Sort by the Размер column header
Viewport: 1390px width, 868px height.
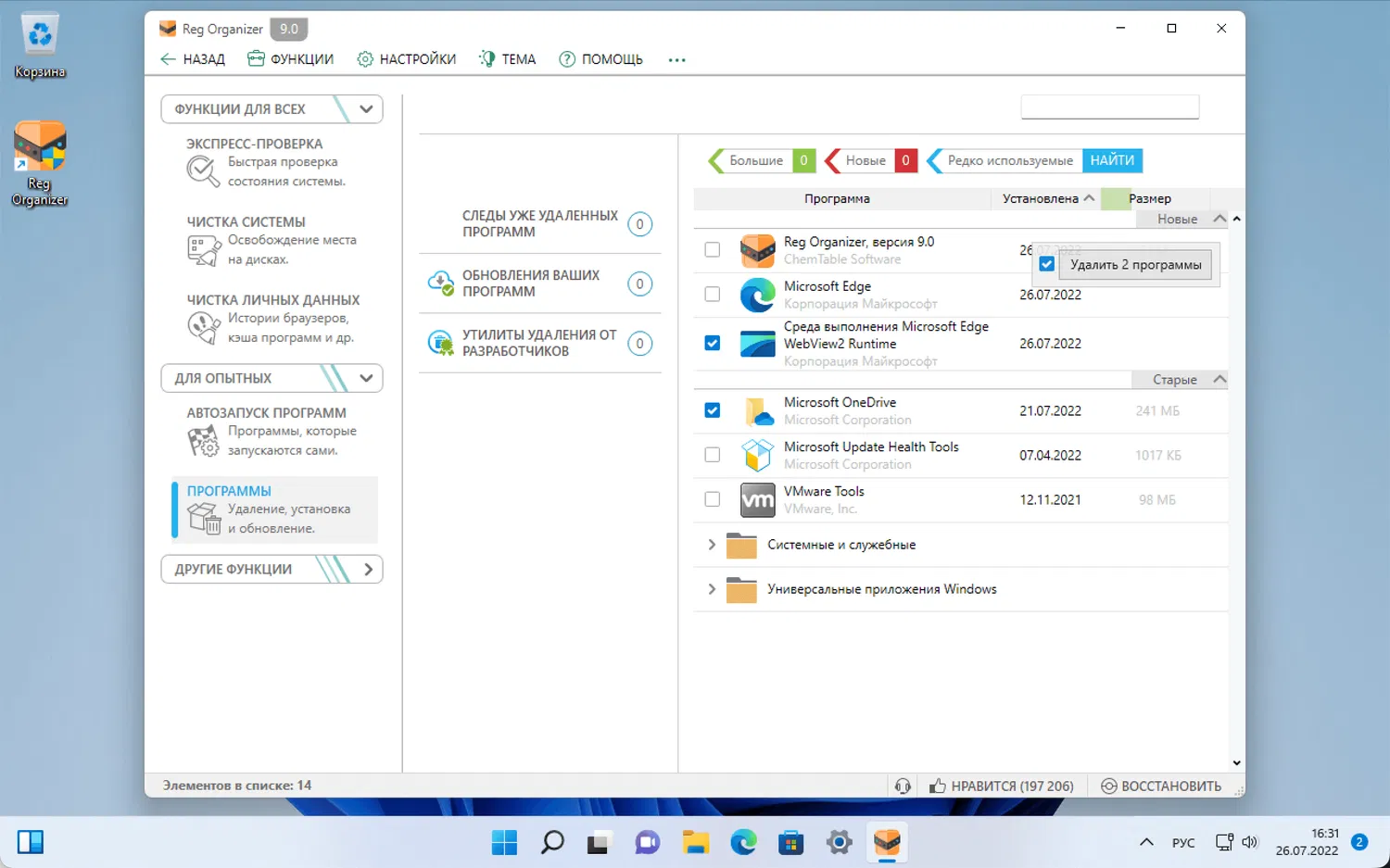(1156, 198)
